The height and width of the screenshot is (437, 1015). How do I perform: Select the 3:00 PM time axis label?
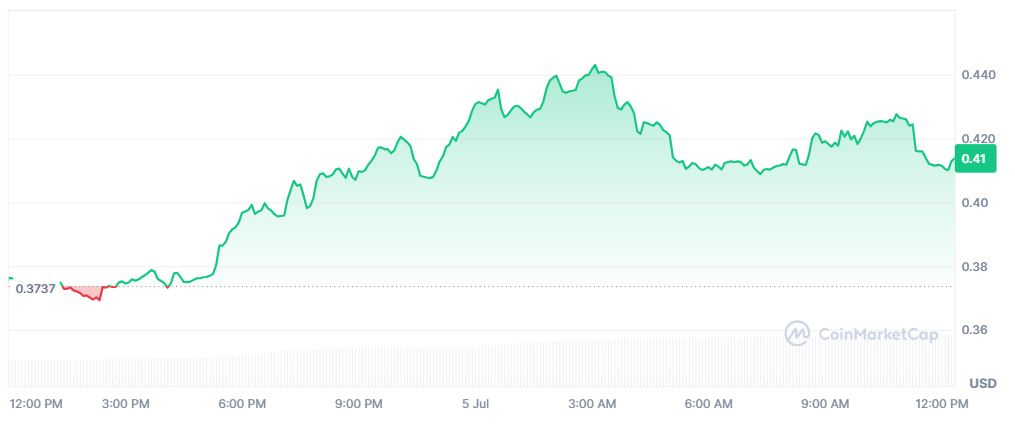(126, 404)
